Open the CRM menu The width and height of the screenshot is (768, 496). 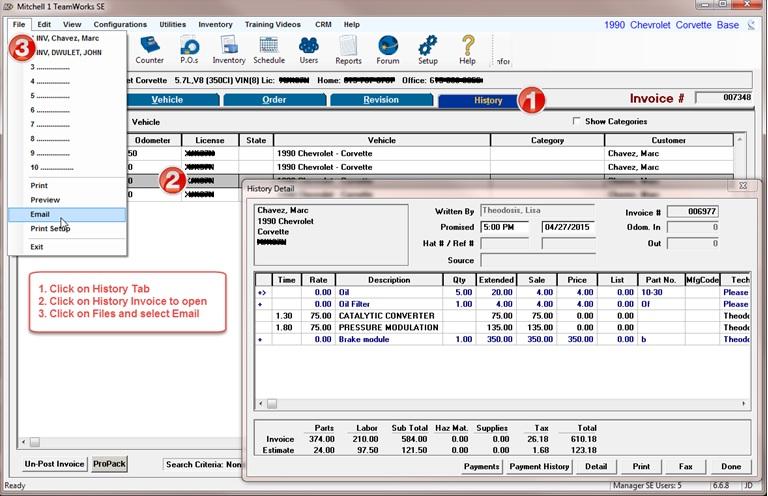click(323, 24)
